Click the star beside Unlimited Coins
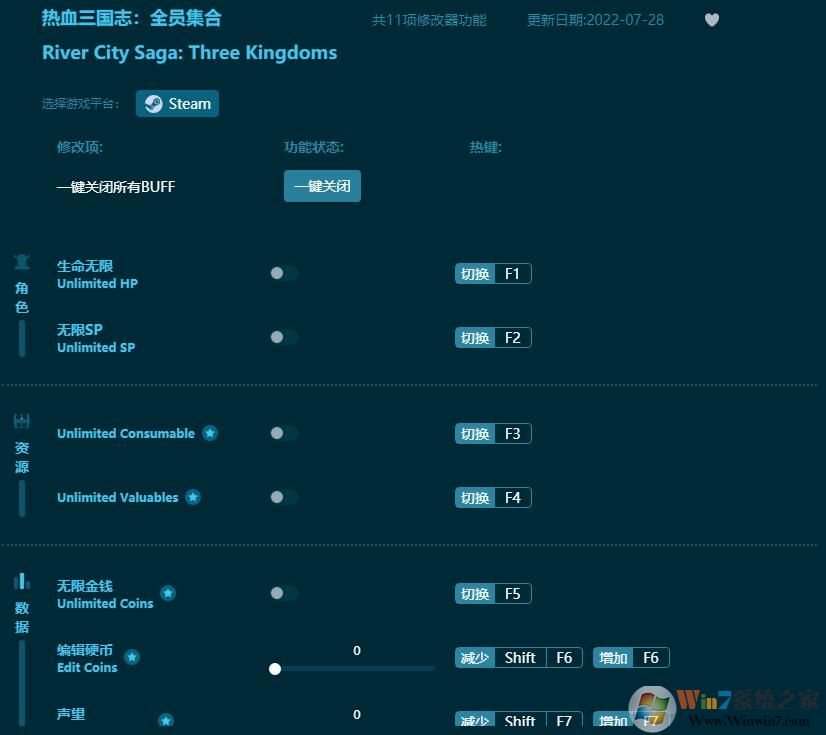This screenshot has width=826, height=735. click(168, 593)
